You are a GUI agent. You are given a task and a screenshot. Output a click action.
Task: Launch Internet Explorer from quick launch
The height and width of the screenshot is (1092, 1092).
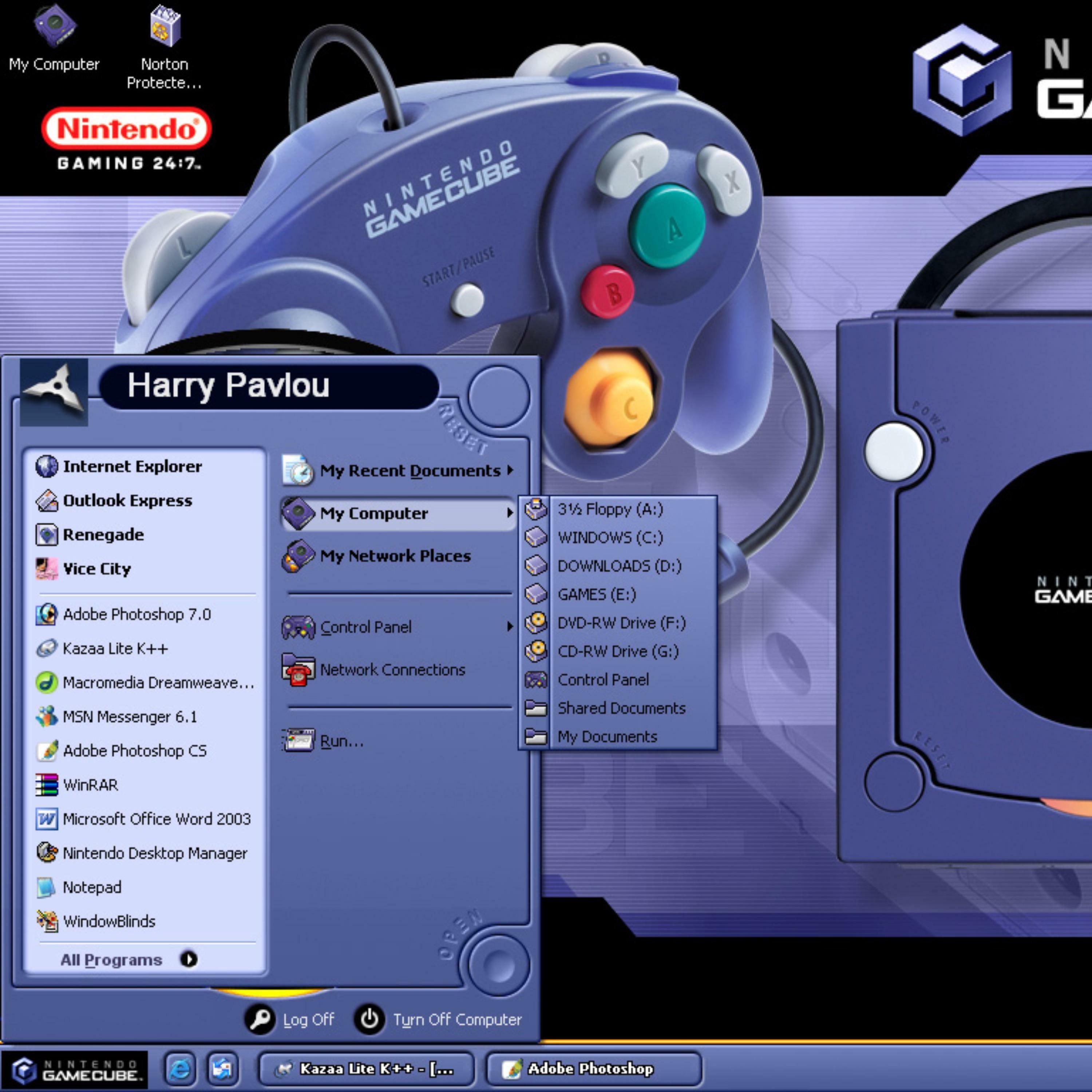[x=180, y=1069]
